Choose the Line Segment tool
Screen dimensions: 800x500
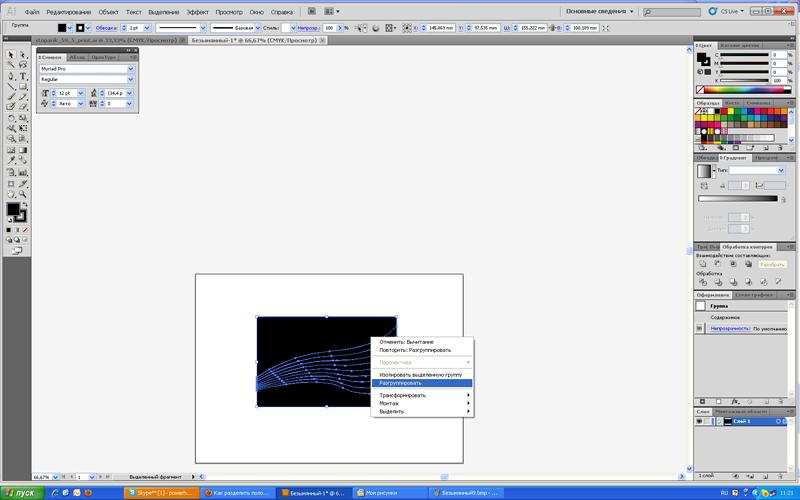click(11, 86)
